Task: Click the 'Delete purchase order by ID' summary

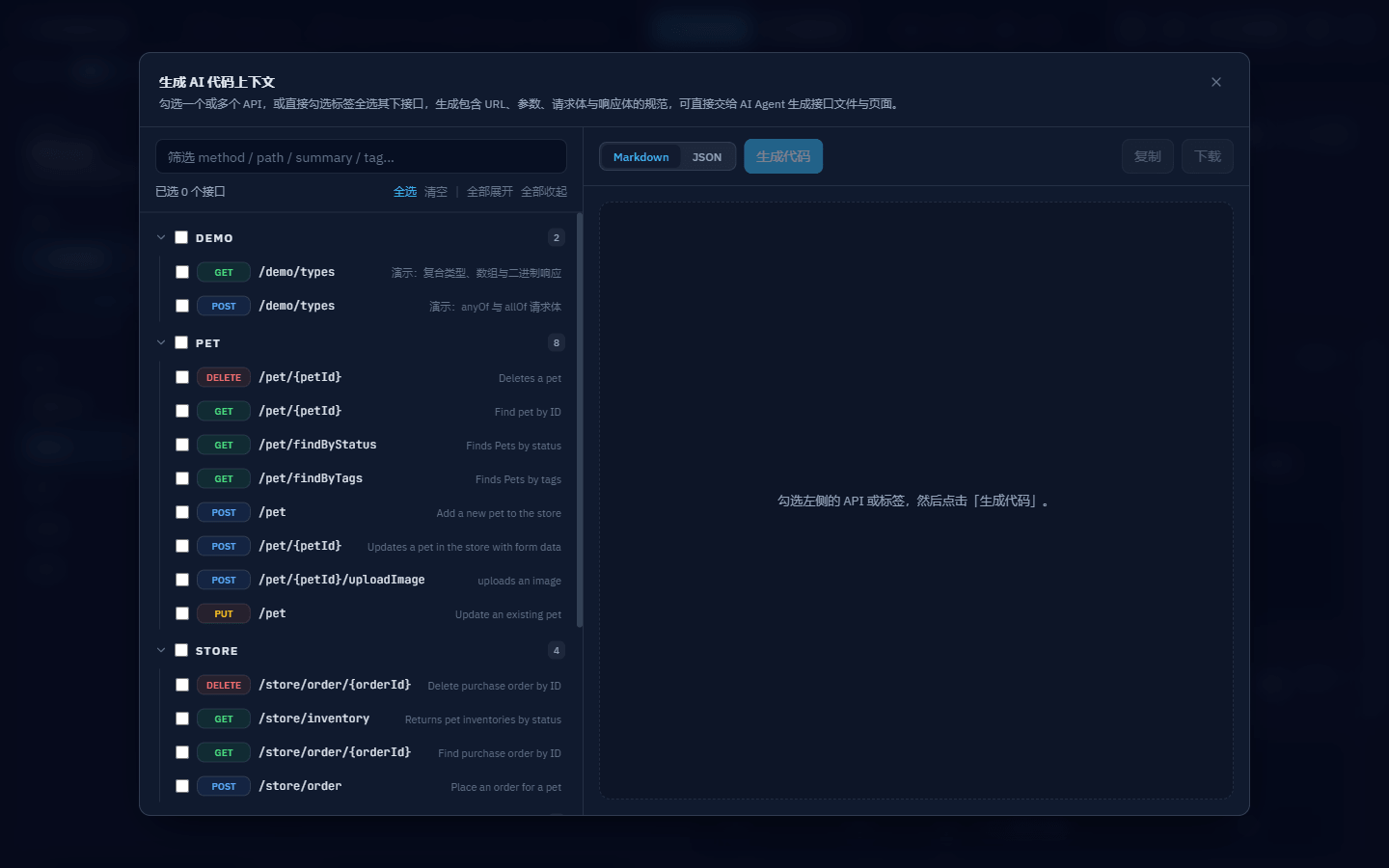Action: coord(494,686)
